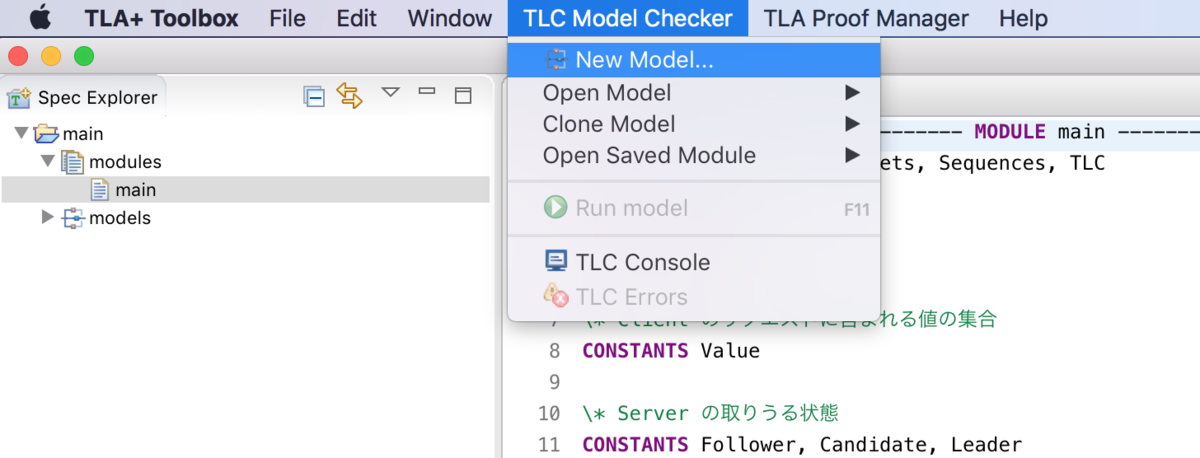Zoom window with the green button

tap(84, 57)
